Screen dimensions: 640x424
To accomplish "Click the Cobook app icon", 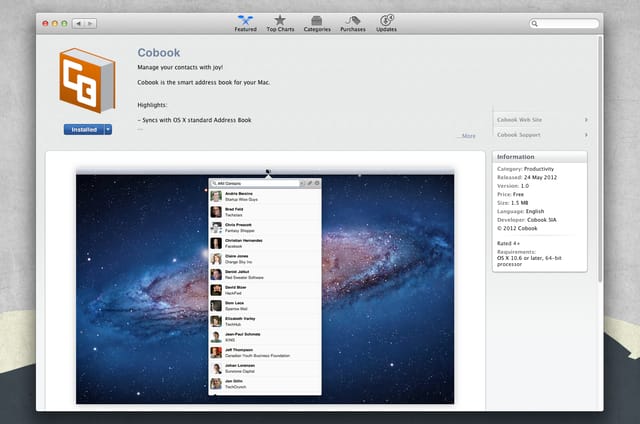I will (x=87, y=80).
